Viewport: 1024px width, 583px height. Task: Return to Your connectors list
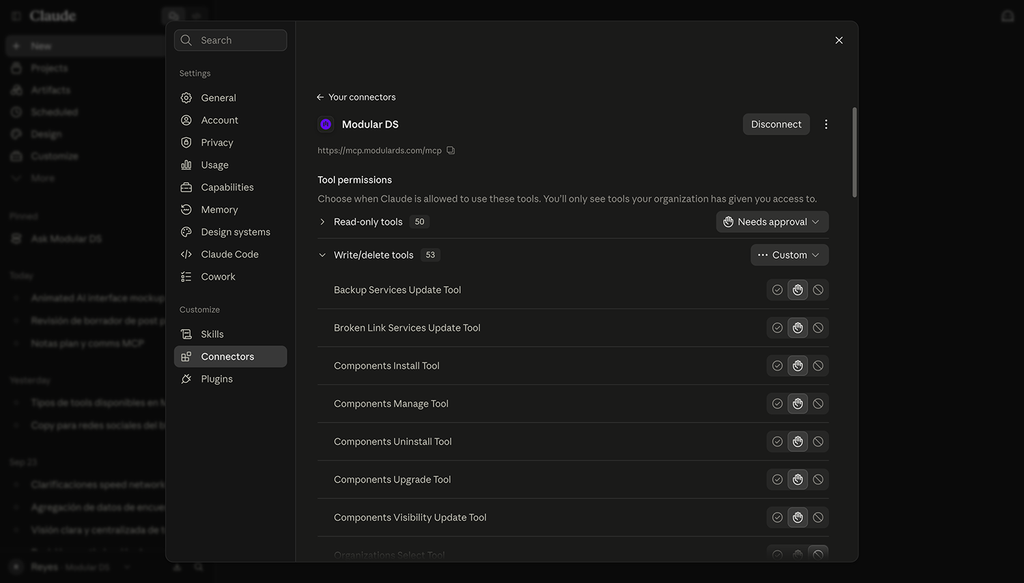coord(357,97)
